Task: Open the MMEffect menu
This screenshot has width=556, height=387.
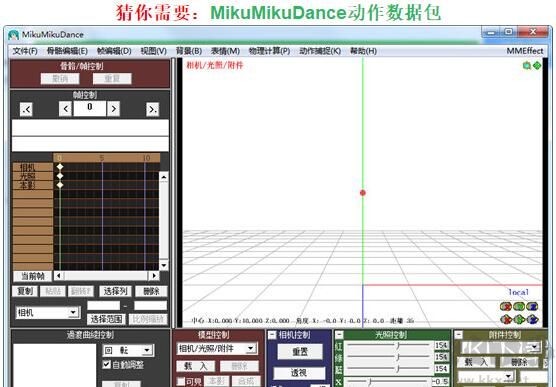Action: pyautogui.click(x=525, y=51)
